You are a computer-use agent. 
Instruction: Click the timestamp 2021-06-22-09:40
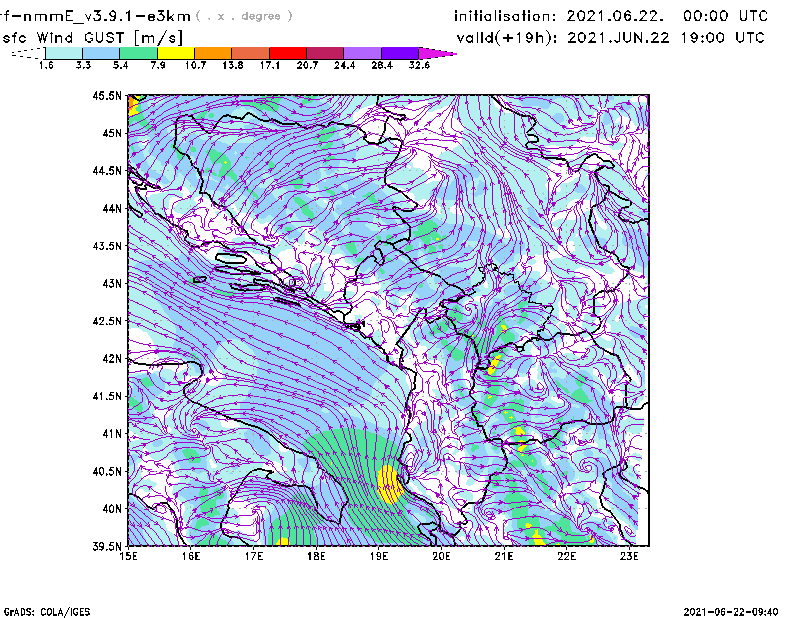pyautogui.click(x=731, y=612)
